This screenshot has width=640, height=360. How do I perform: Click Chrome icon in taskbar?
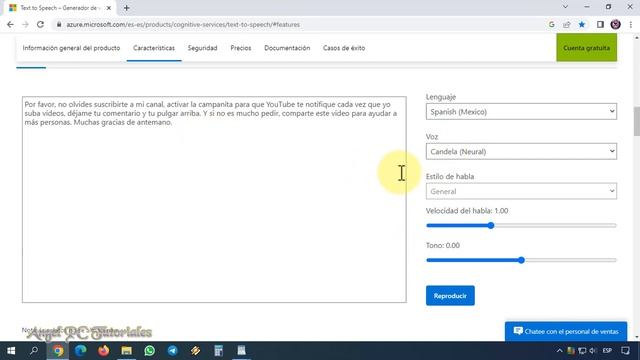pyautogui.click(x=58, y=351)
